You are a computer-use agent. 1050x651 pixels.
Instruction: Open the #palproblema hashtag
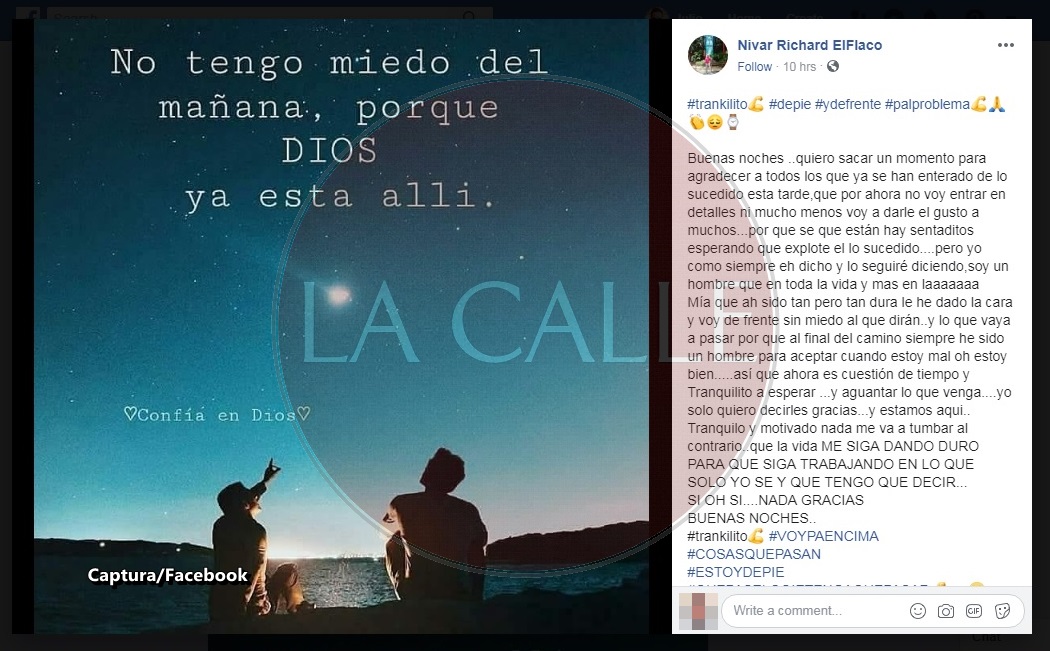pyautogui.click(x=927, y=104)
